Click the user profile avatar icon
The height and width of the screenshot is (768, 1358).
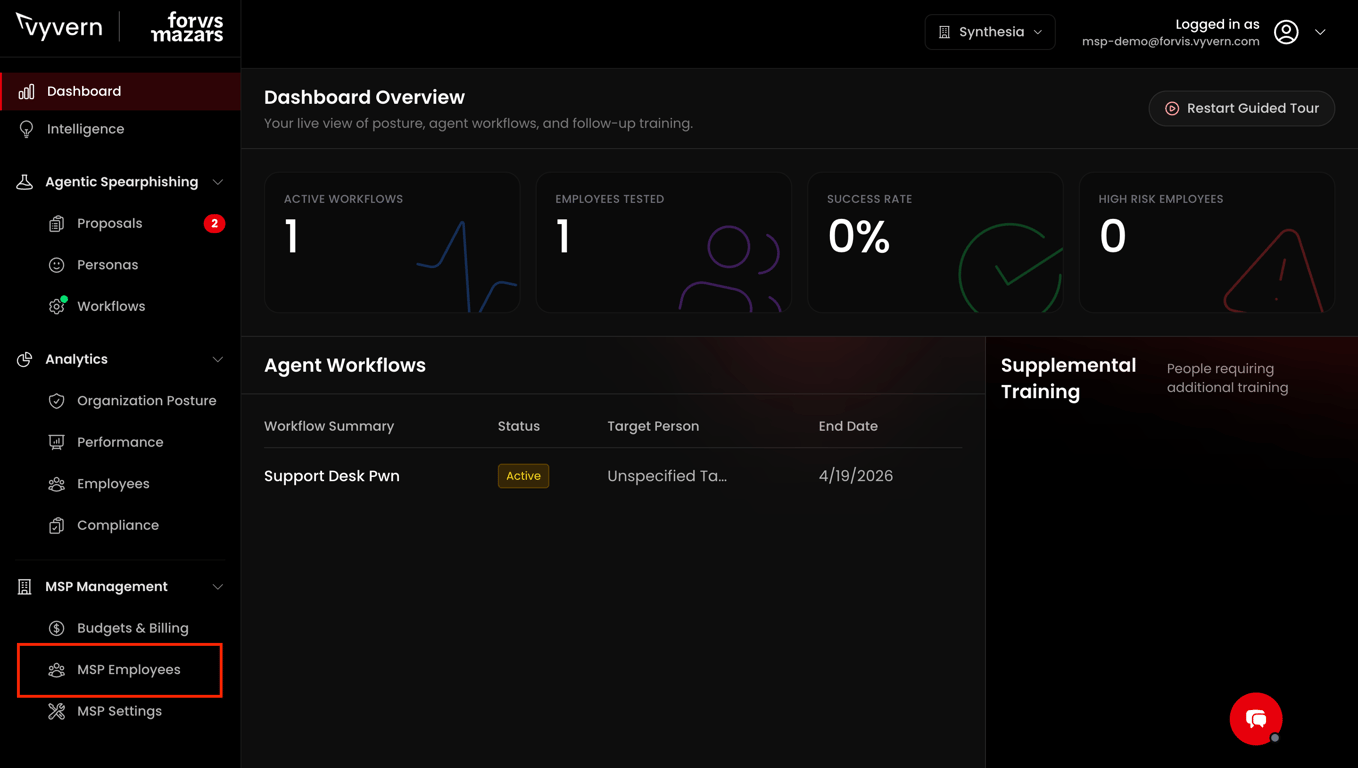coord(1286,32)
